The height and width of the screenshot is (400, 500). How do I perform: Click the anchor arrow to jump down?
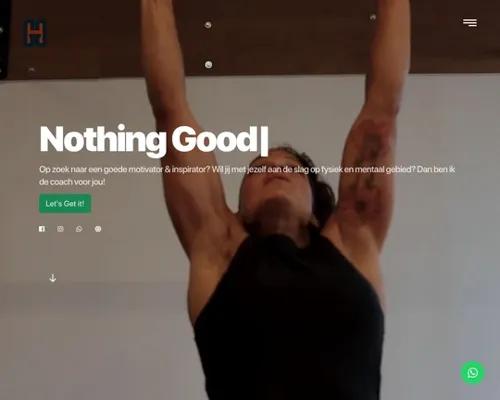(53, 278)
